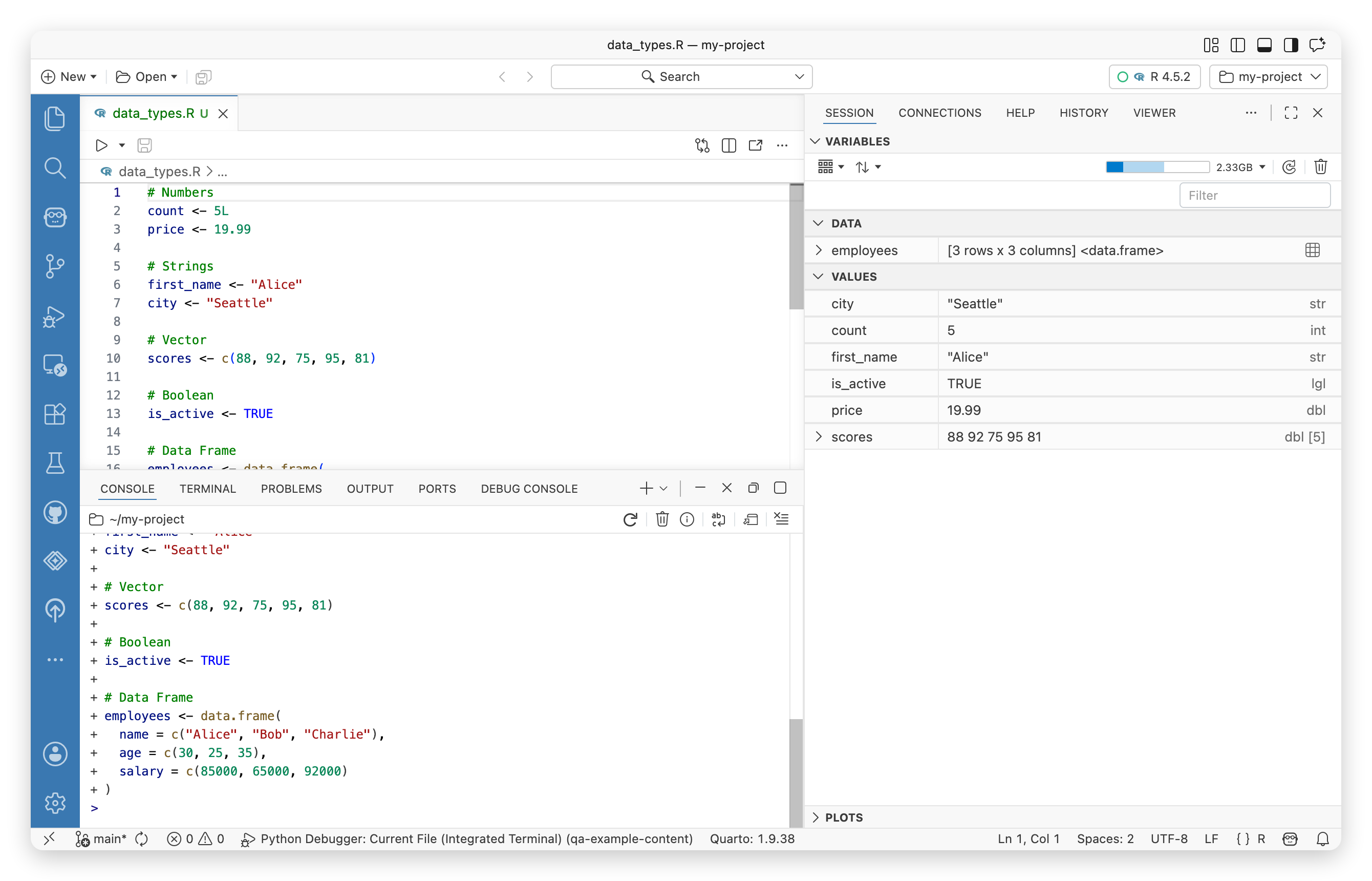
Task: Open changes compare icon in editor toolbar
Action: coord(702,145)
